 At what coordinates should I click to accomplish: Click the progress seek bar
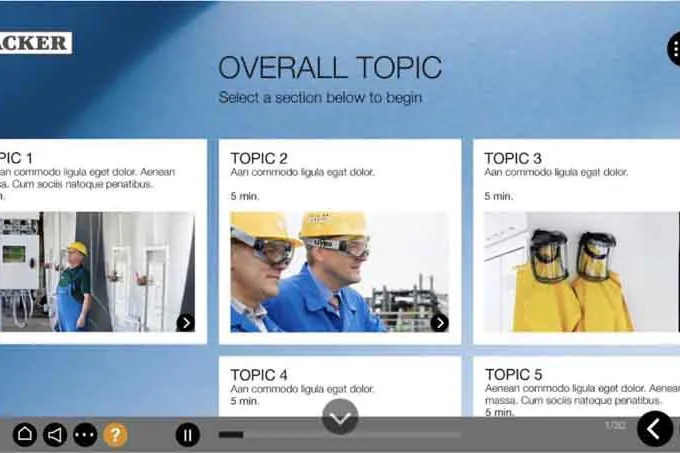point(340,434)
